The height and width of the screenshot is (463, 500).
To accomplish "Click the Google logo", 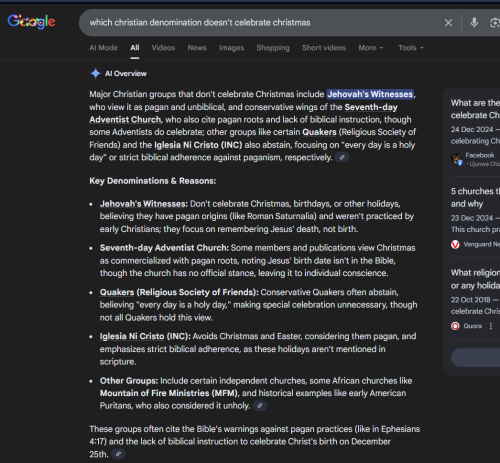I will (x=31, y=22).
